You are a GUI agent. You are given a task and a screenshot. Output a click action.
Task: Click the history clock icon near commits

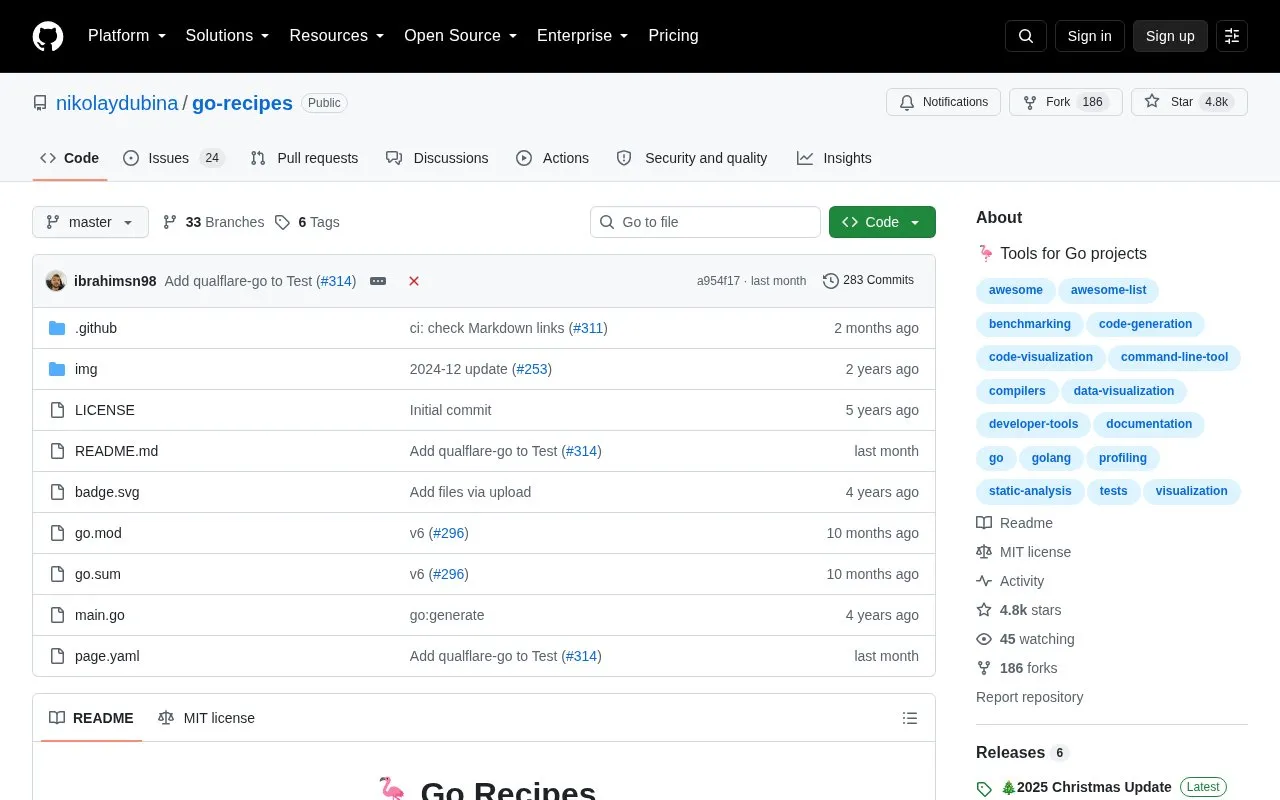[830, 281]
